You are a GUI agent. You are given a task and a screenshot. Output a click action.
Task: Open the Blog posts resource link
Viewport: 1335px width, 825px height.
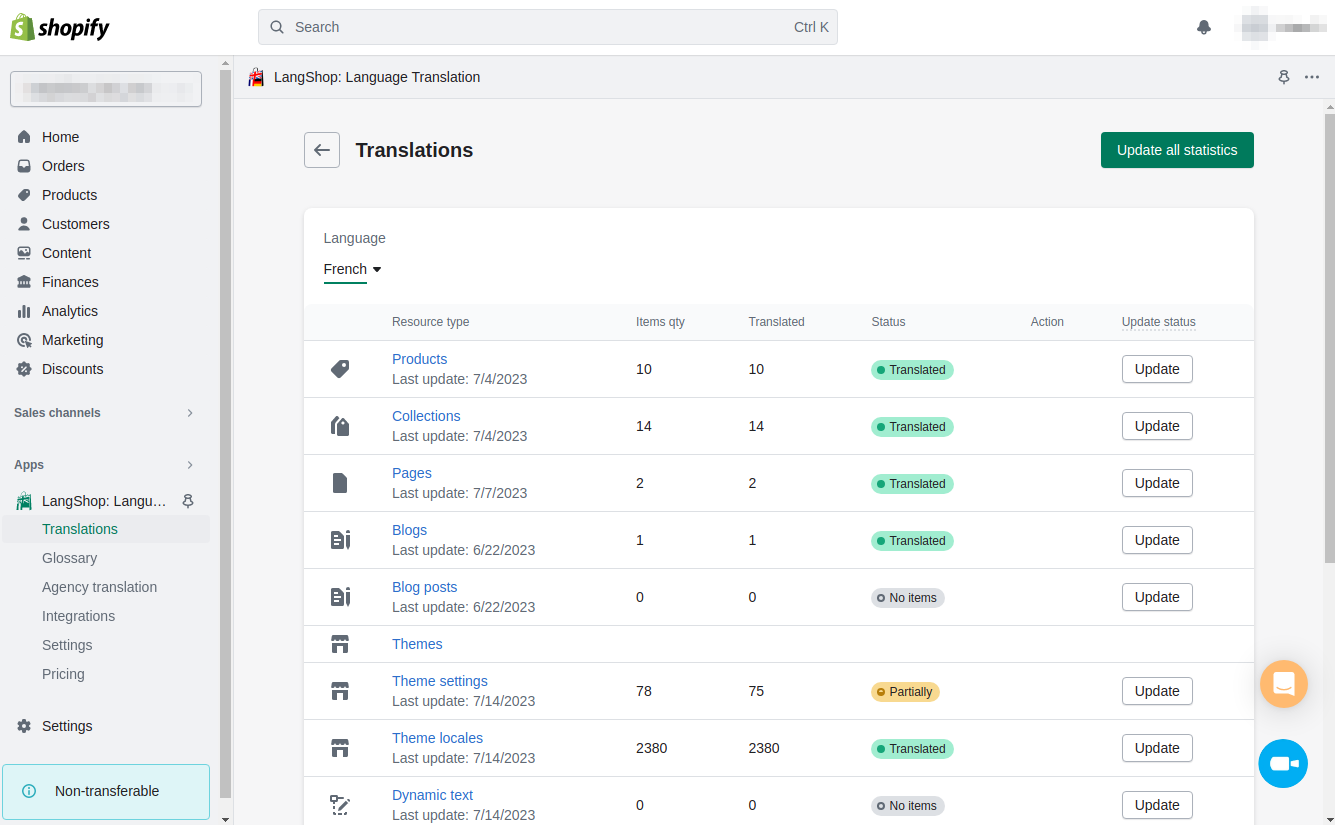pos(424,587)
